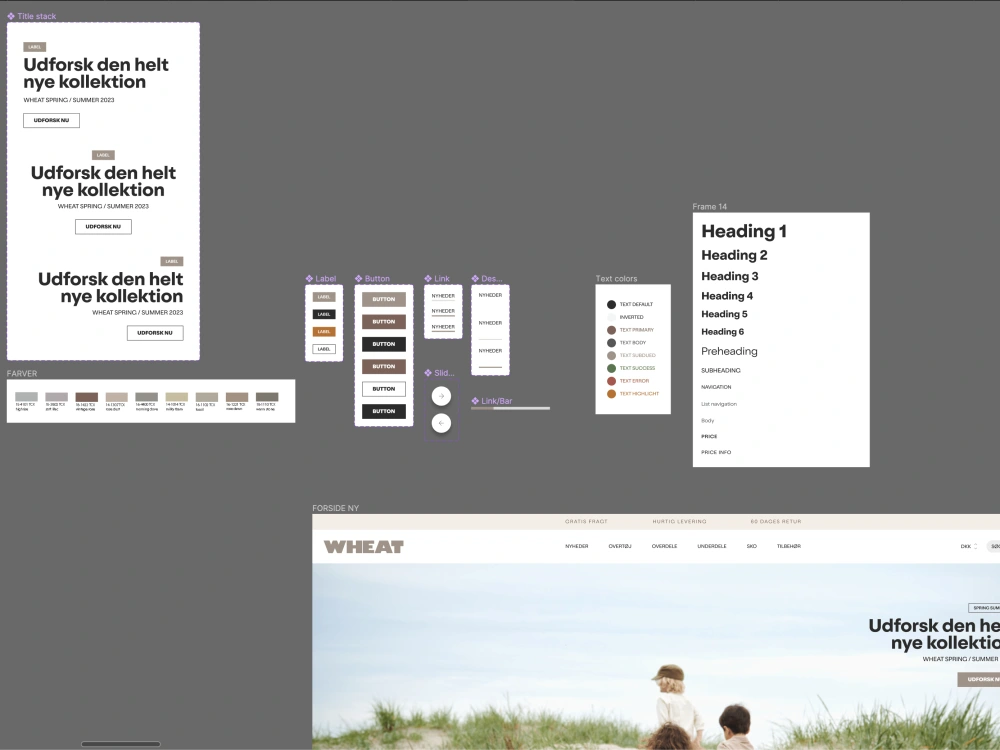The image size is (1000, 750).
Task: Click the Button component diamond icon
Action: tap(358, 279)
